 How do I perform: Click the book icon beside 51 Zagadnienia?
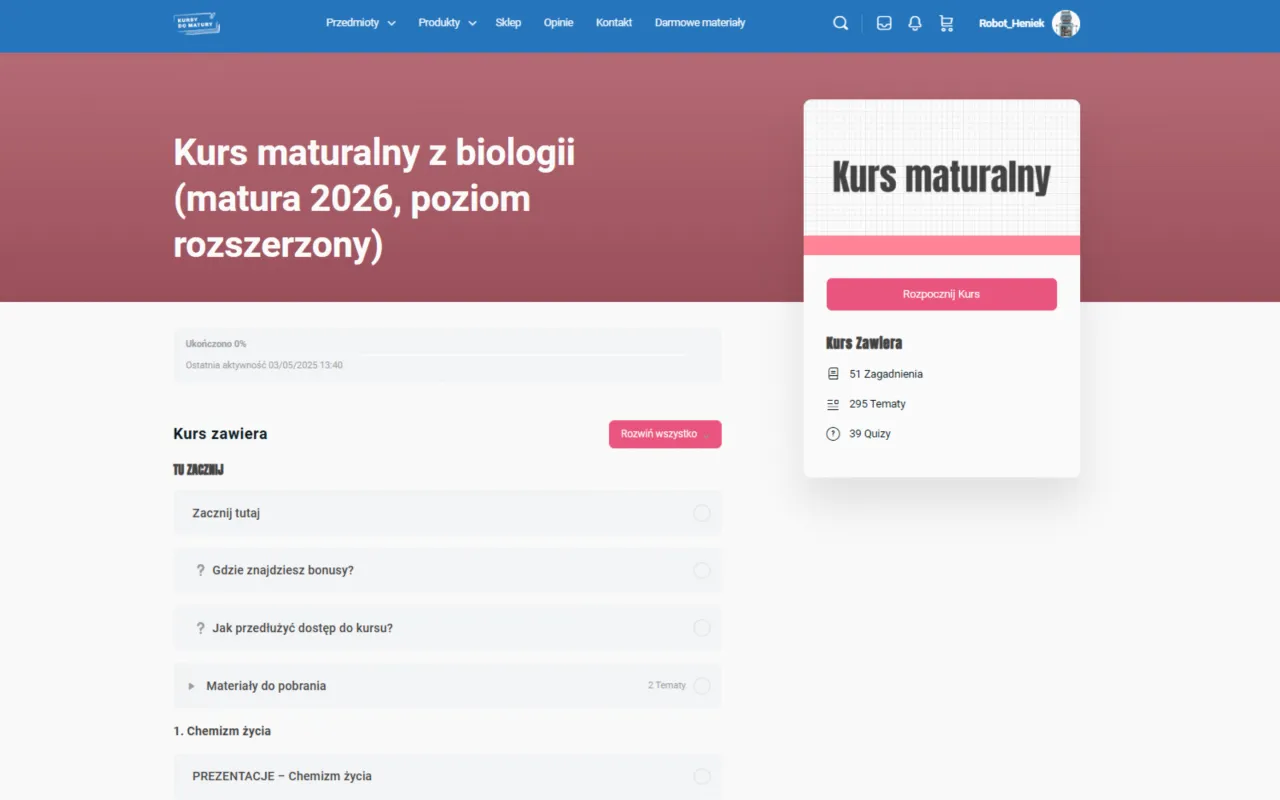(832, 373)
